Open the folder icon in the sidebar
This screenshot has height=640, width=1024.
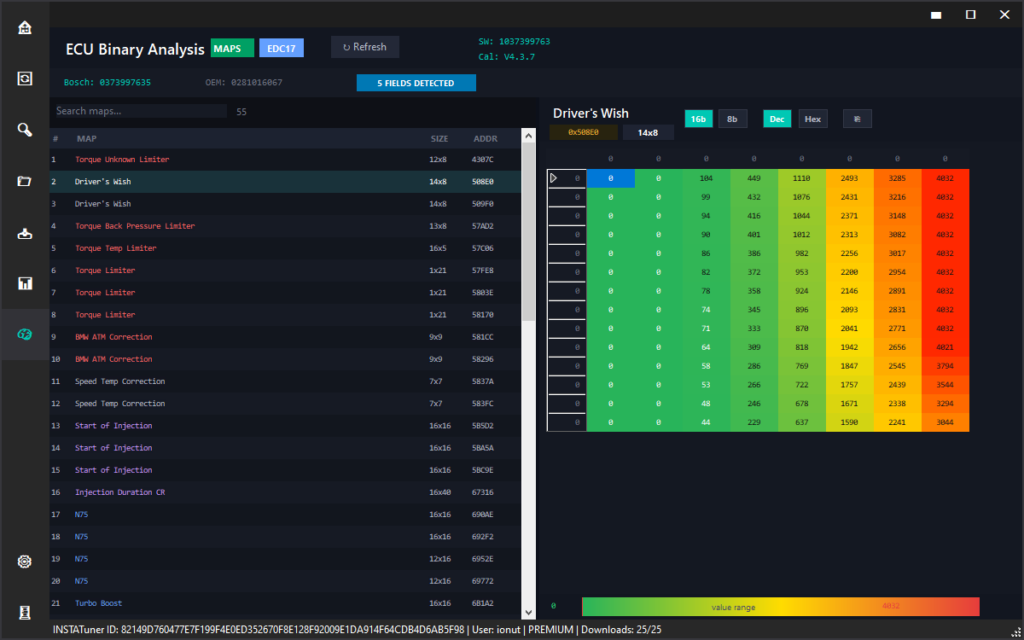[x=25, y=181]
